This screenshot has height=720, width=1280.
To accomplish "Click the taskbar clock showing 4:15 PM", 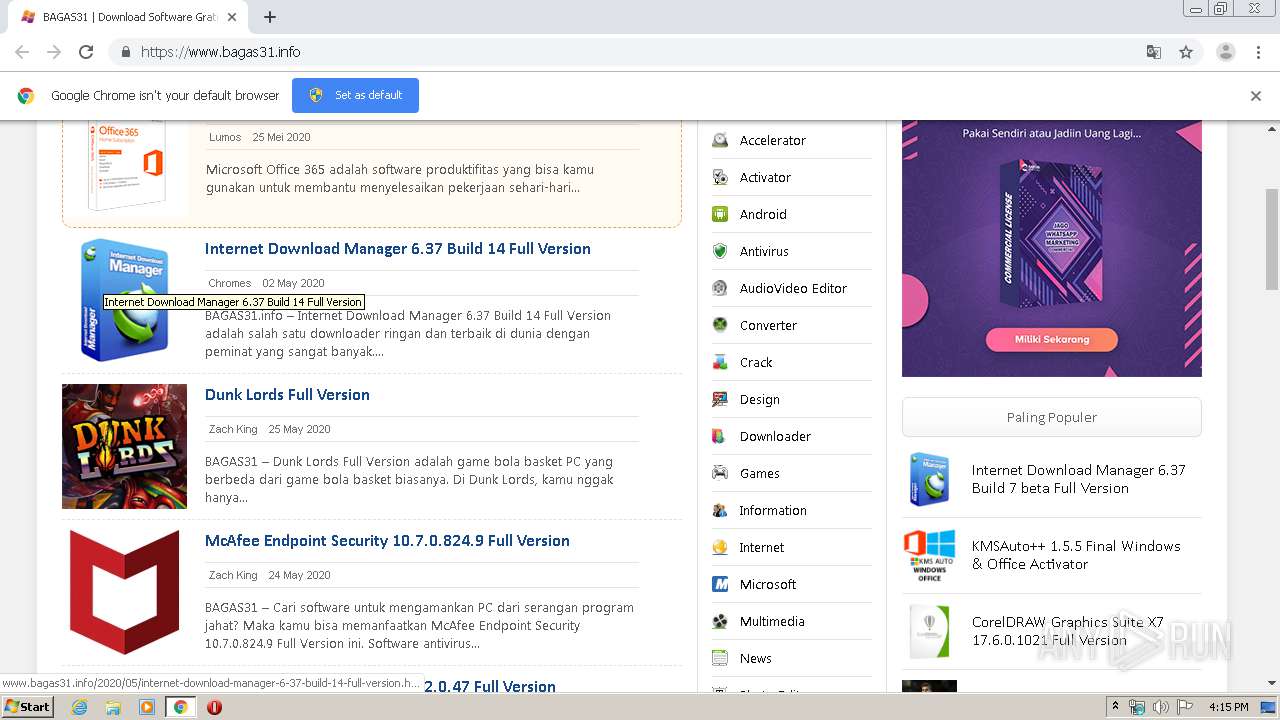I will pyautogui.click(x=1229, y=707).
